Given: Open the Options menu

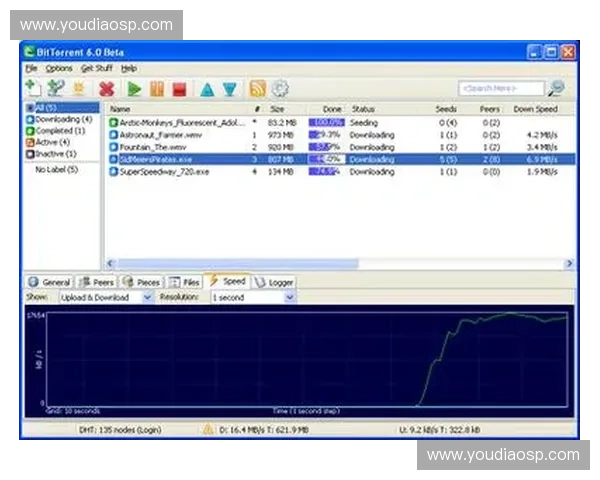Looking at the screenshot, I should 59,69.
